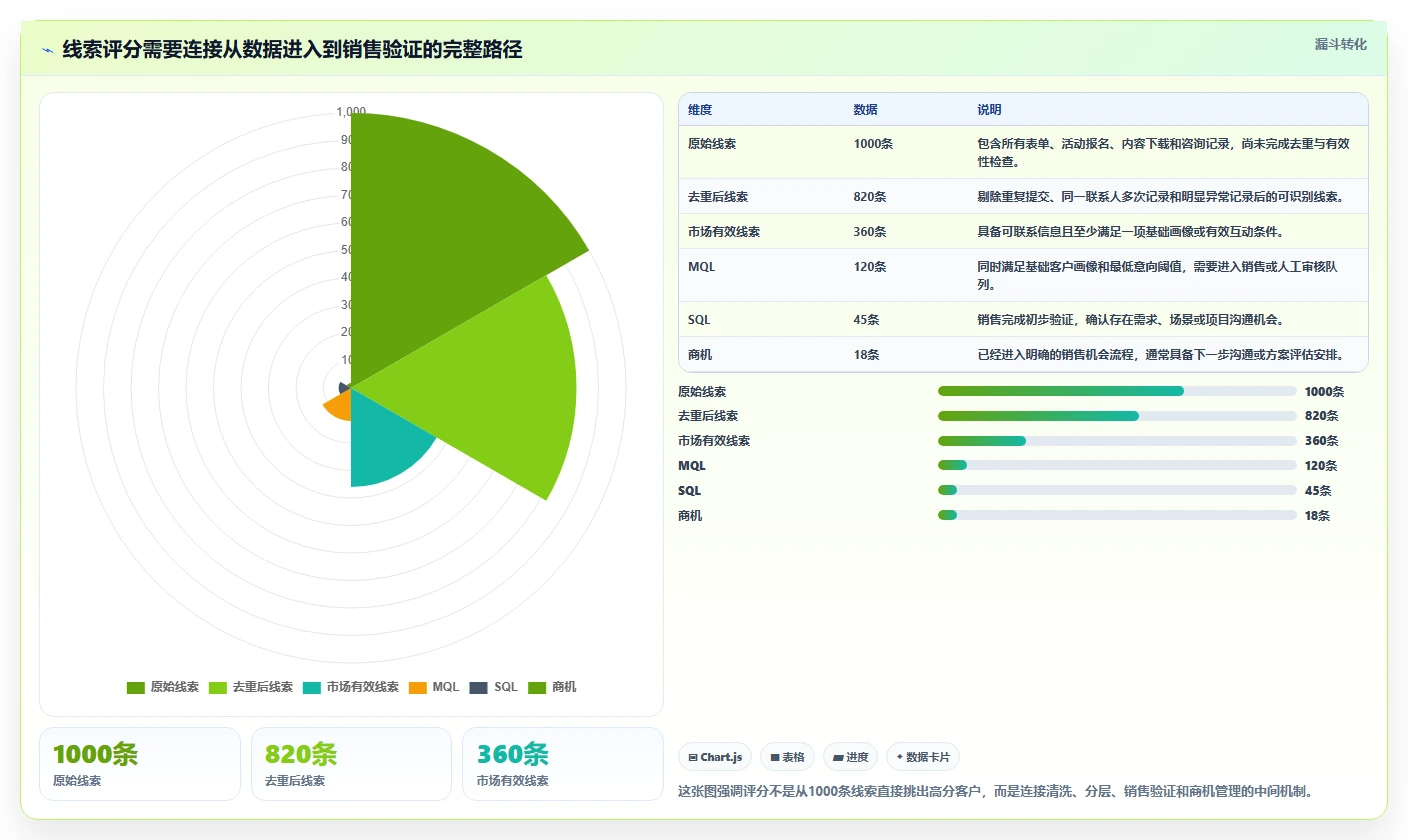The height and width of the screenshot is (840, 1408).
Task: Toggle the 商机 legend item under the chart
Action: (552, 687)
